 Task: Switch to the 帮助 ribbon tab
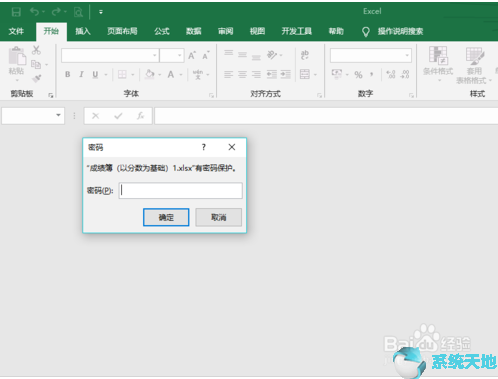click(336, 31)
